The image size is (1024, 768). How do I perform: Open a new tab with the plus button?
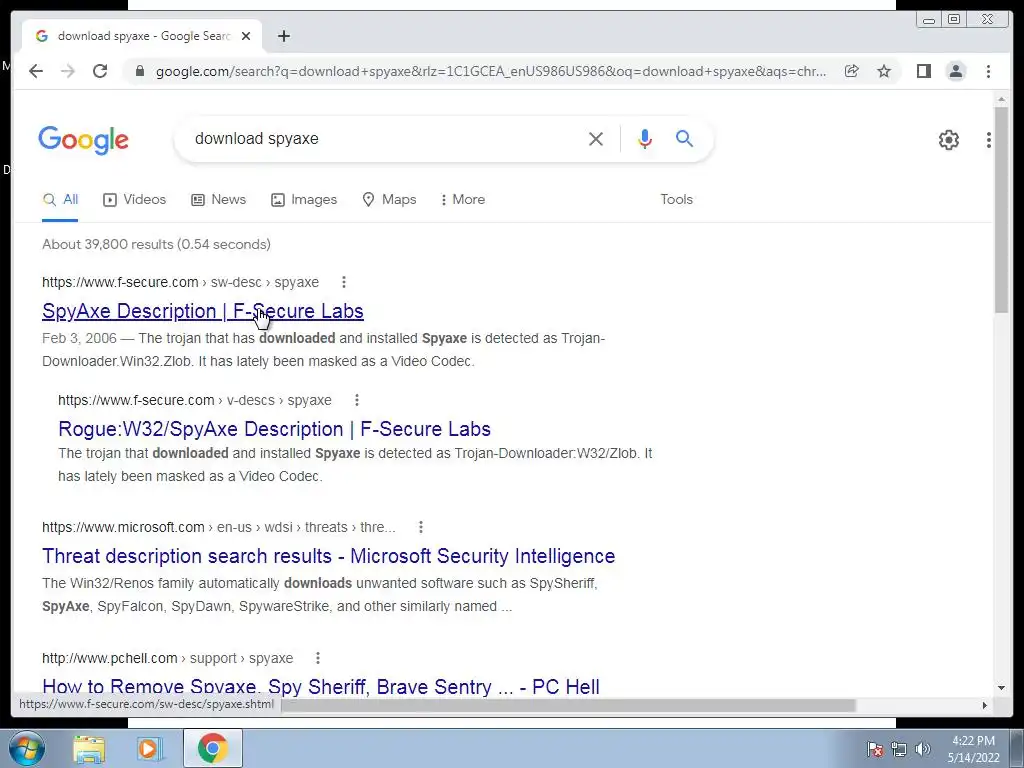tap(283, 36)
